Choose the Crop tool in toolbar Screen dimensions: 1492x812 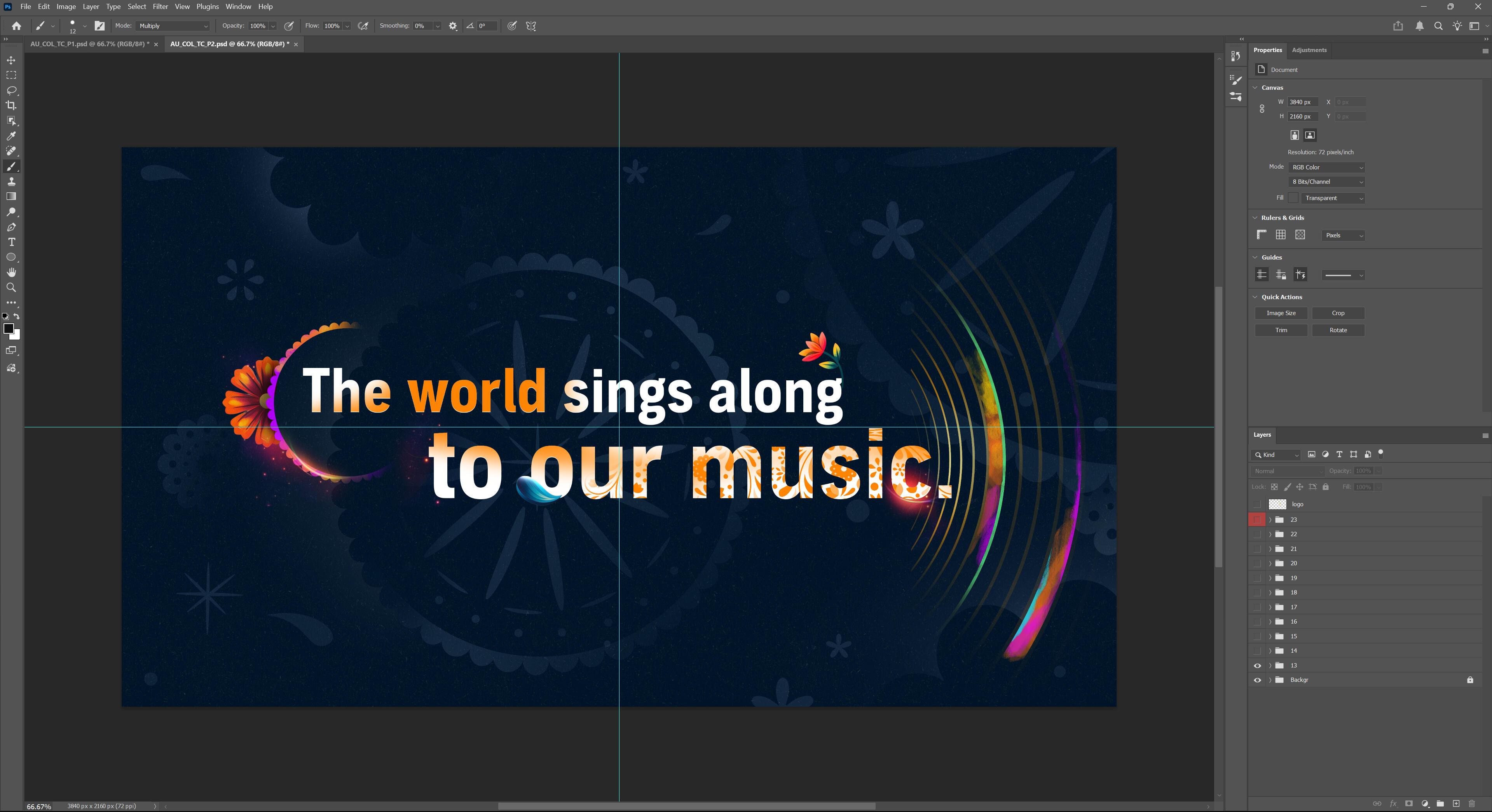pyautogui.click(x=11, y=105)
